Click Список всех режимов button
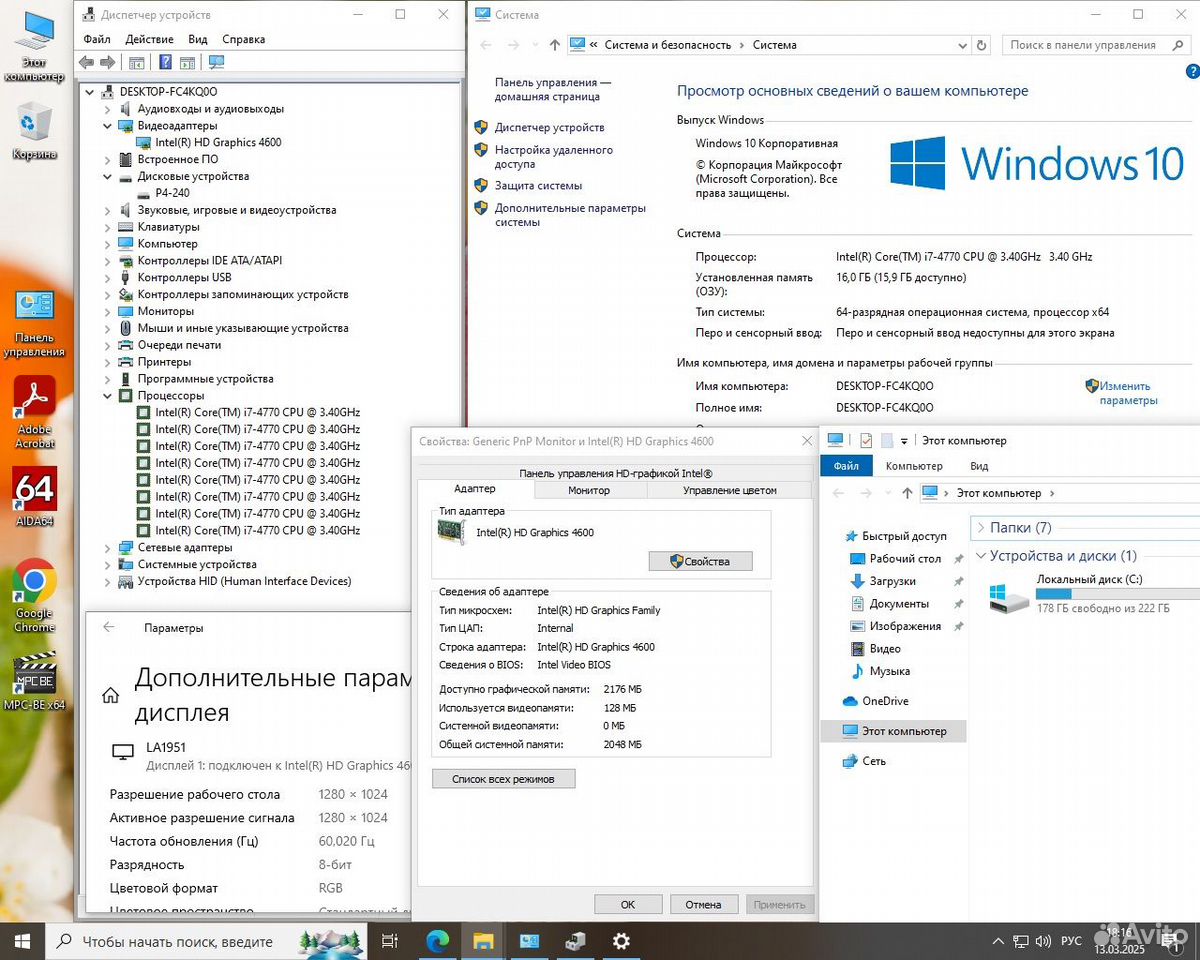The width and height of the screenshot is (1200, 960). (503, 778)
